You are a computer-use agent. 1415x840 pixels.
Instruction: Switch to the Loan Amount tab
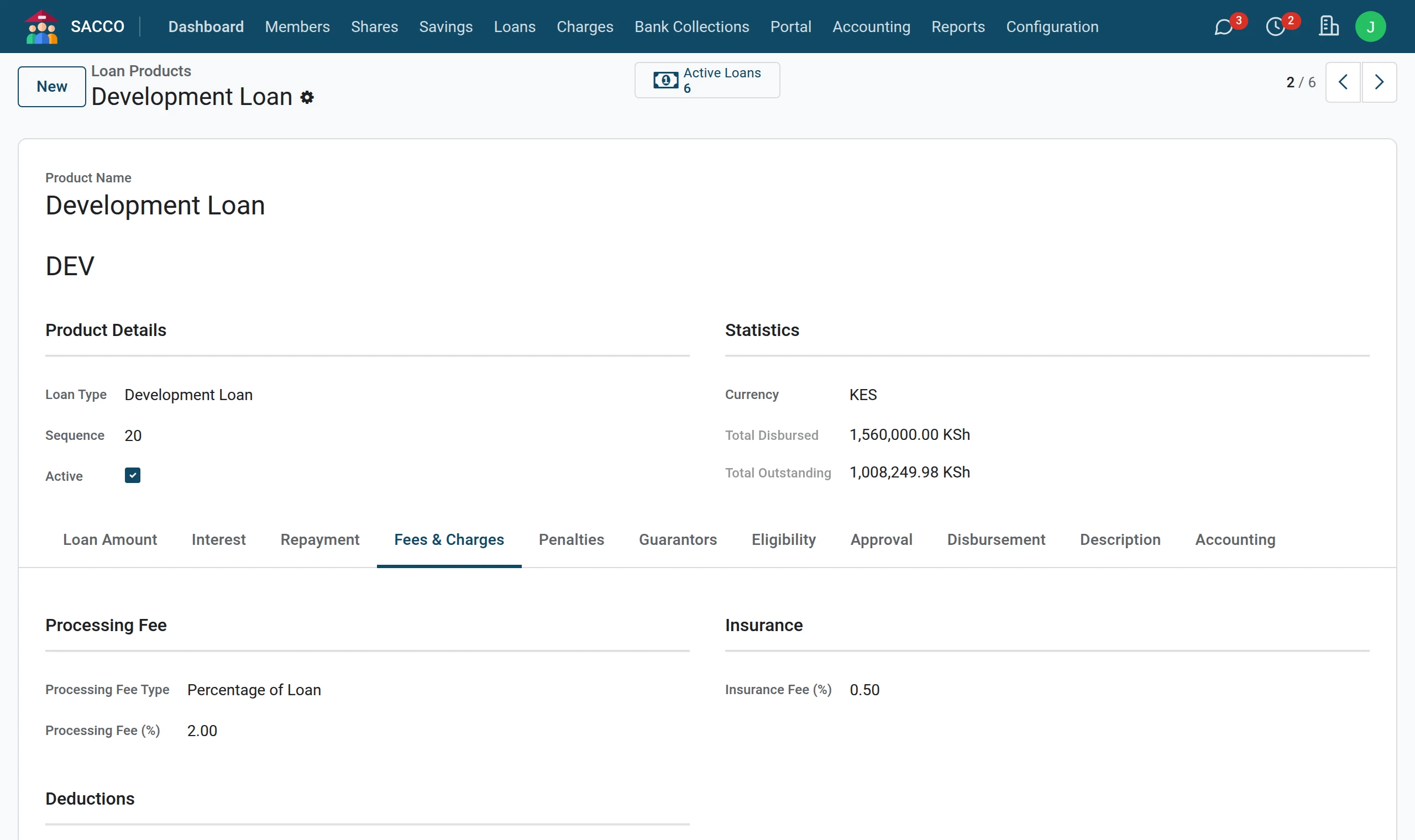110,539
